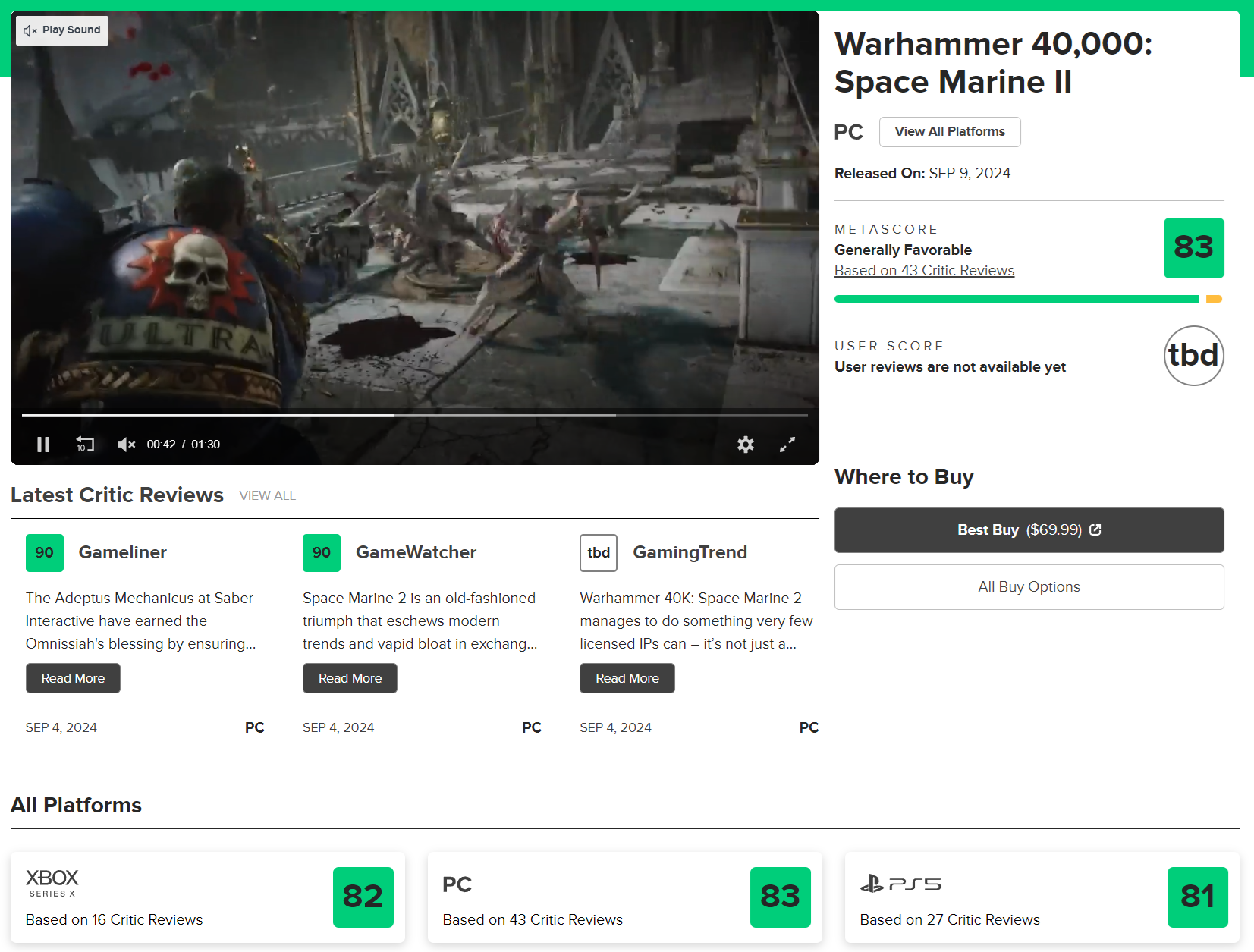
Task: Click Gameliner's 90 score badge
Action: click(45, 553)
